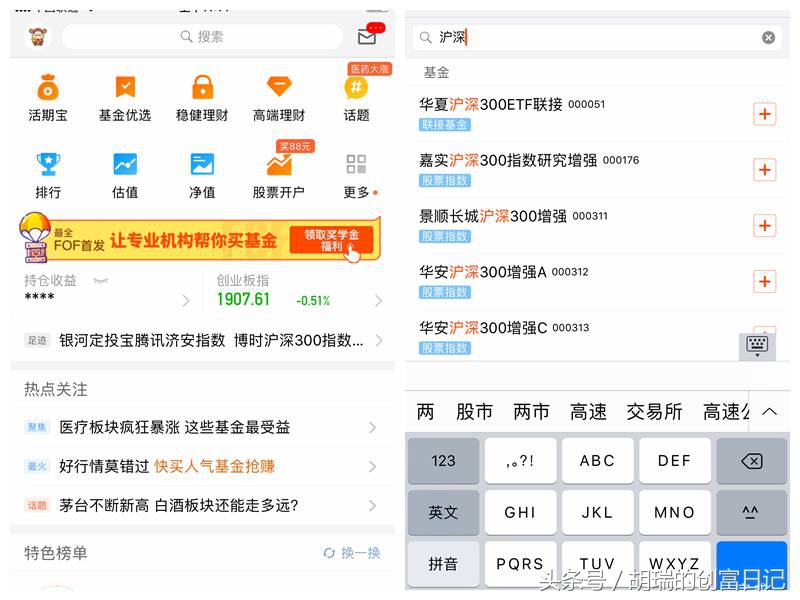
Task: Collapse suggestions with the chevron arrow
Action: pos(769,411)
